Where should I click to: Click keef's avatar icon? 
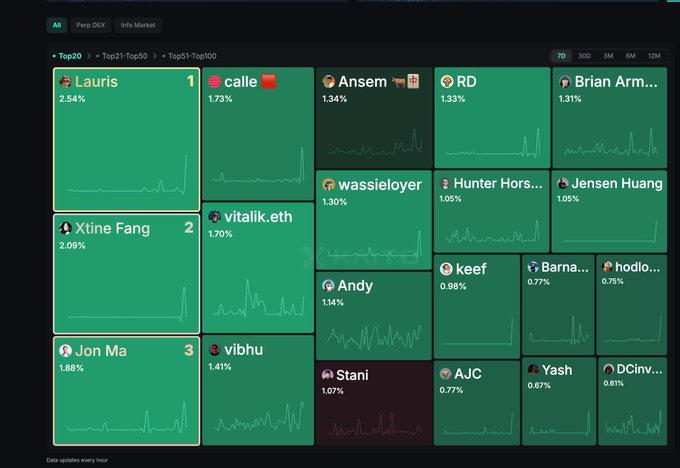(446, 269)
